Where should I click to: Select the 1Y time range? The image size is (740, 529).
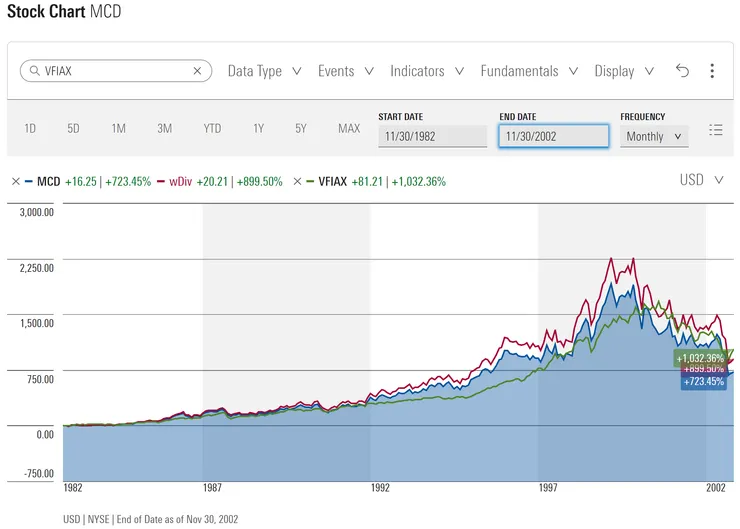(258, 128)
